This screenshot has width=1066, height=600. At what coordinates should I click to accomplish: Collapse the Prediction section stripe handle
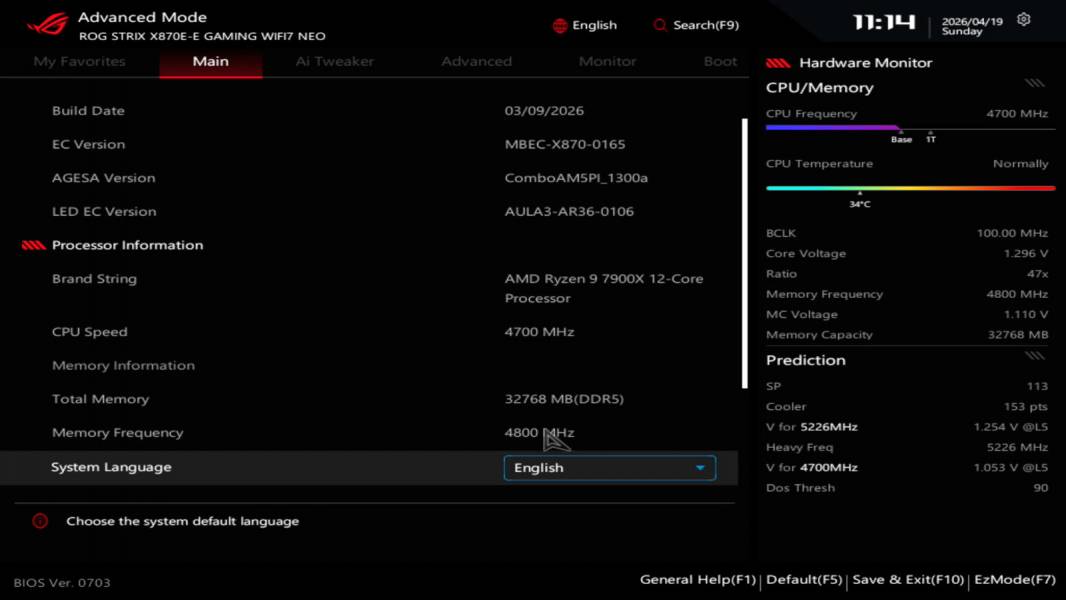[x=1034, y=356]
